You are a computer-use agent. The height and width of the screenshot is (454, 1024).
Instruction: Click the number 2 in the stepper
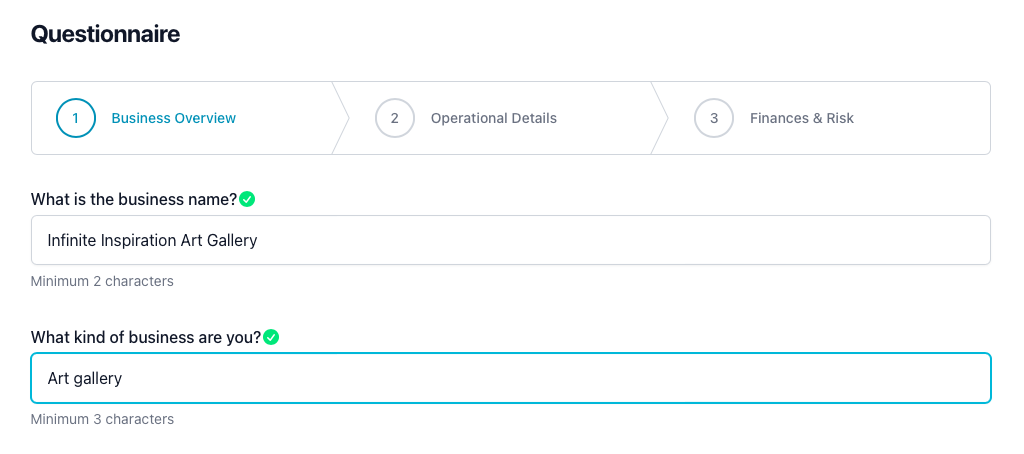[395, 118]
